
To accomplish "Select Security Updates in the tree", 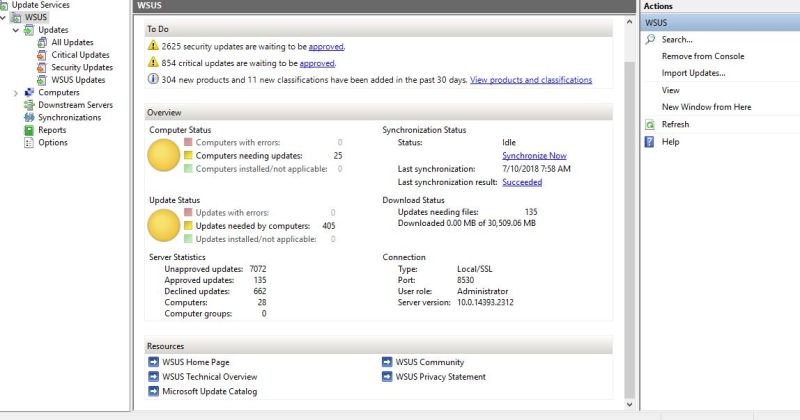I will 82,67.
